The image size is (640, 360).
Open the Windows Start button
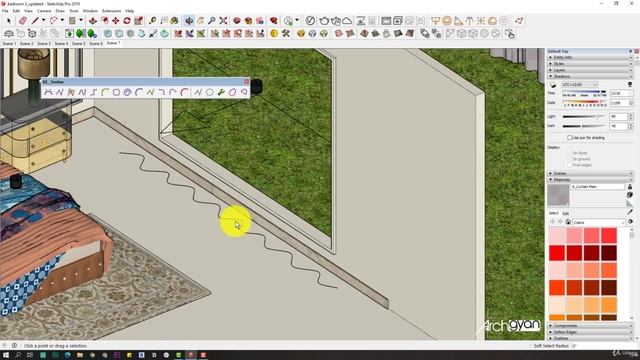6,355
